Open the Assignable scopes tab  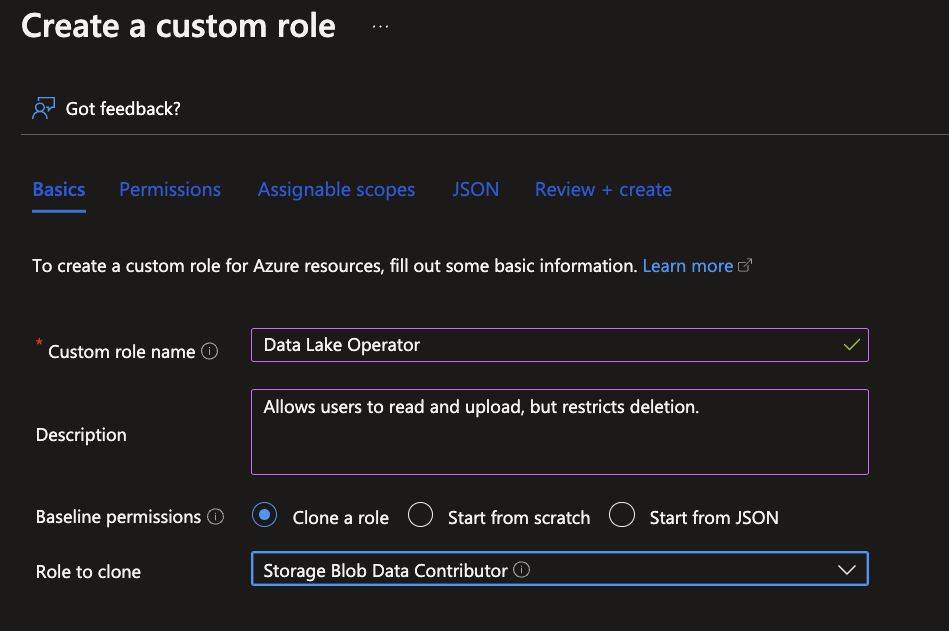[336, 189]
